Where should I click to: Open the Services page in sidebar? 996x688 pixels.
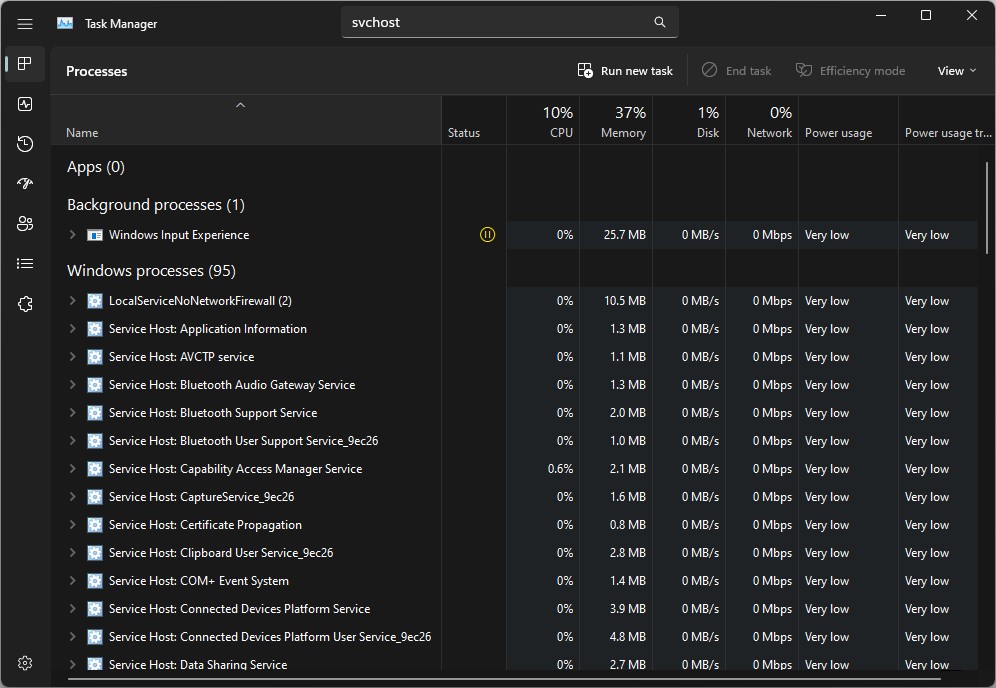pos(25,304)
